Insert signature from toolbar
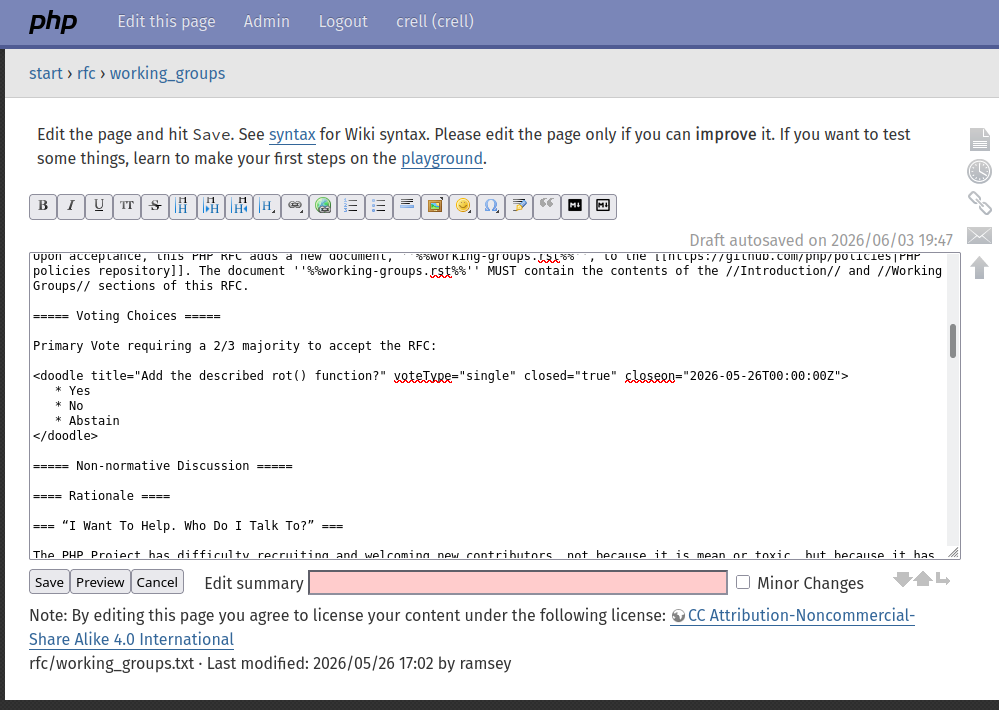 click(x=519, y=206)
